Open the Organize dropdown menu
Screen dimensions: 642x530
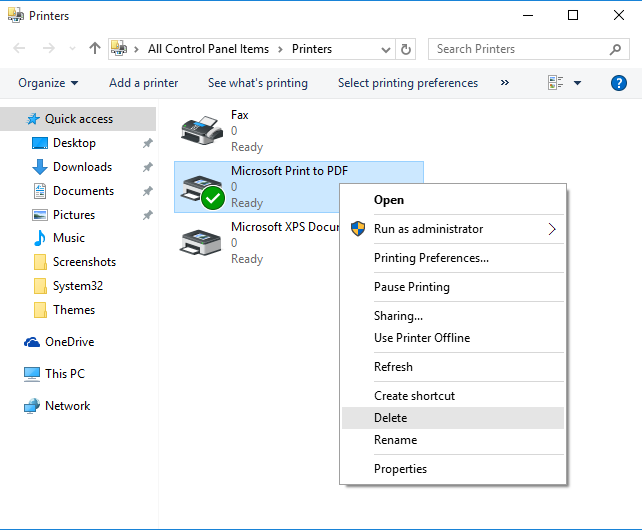[48, 83]
